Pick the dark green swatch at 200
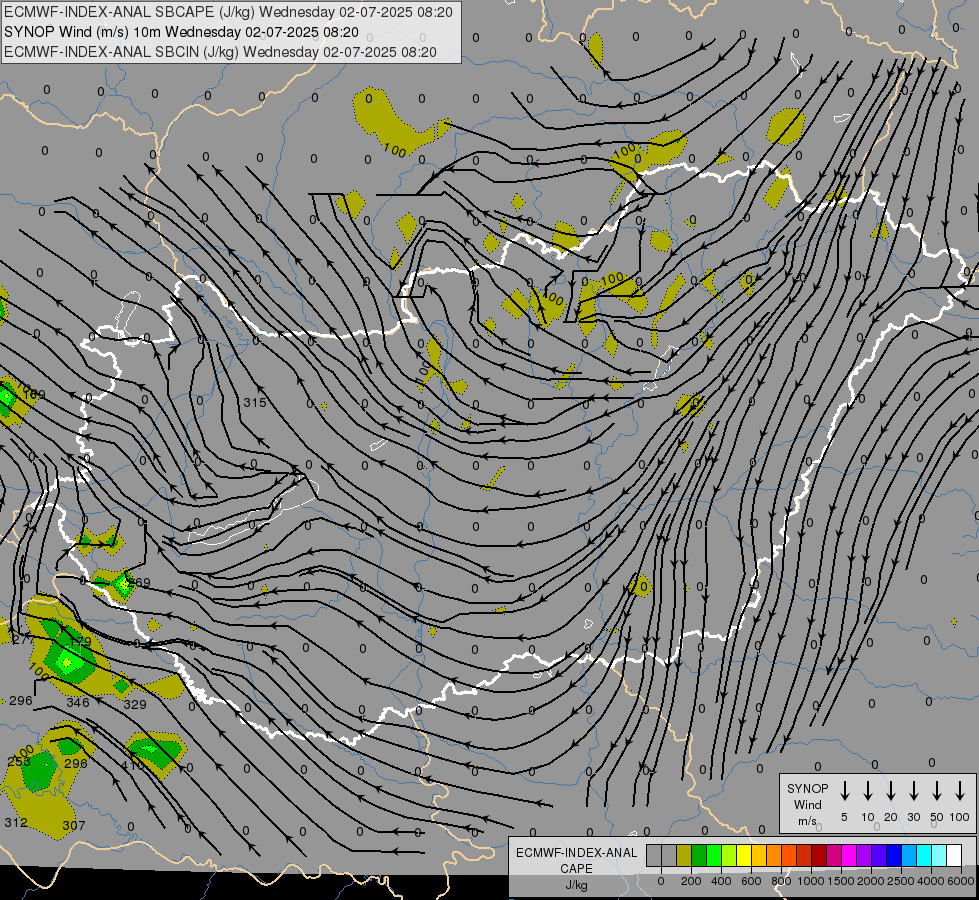Viewport: 979px width, 900px height. coord(699,855)
